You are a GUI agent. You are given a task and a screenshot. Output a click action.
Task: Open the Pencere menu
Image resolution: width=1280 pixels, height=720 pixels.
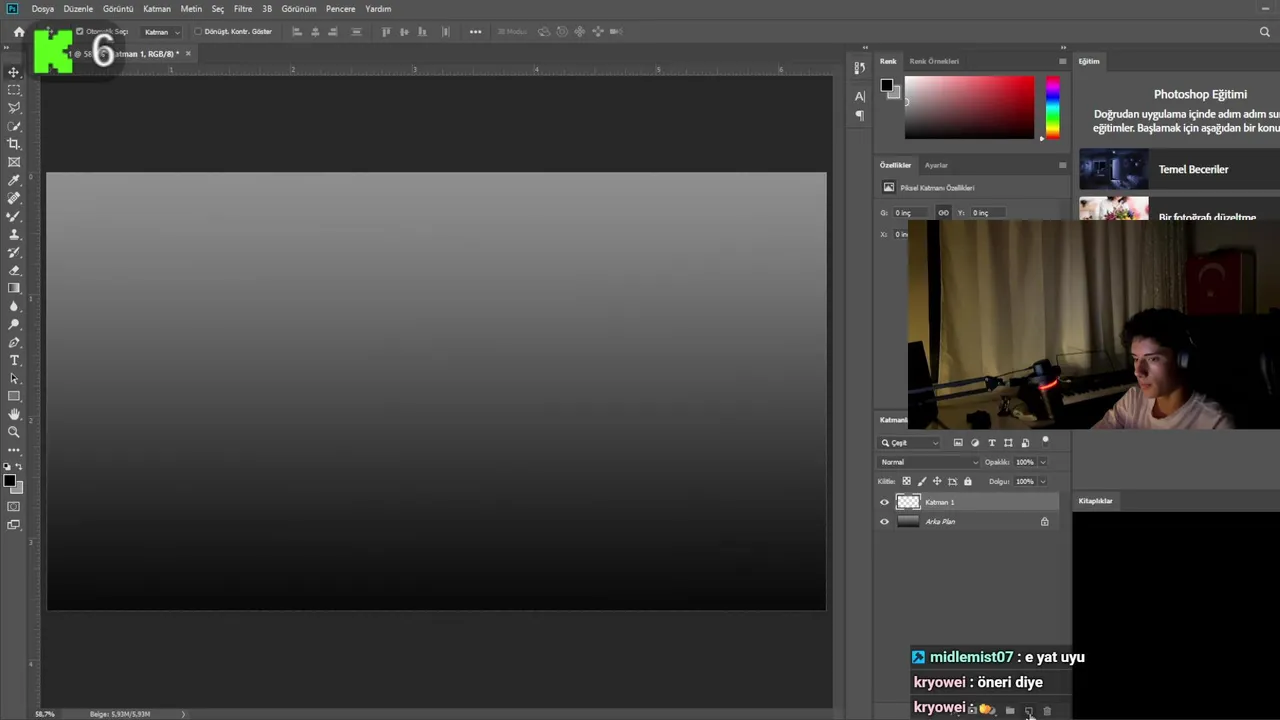coord(340,9)
